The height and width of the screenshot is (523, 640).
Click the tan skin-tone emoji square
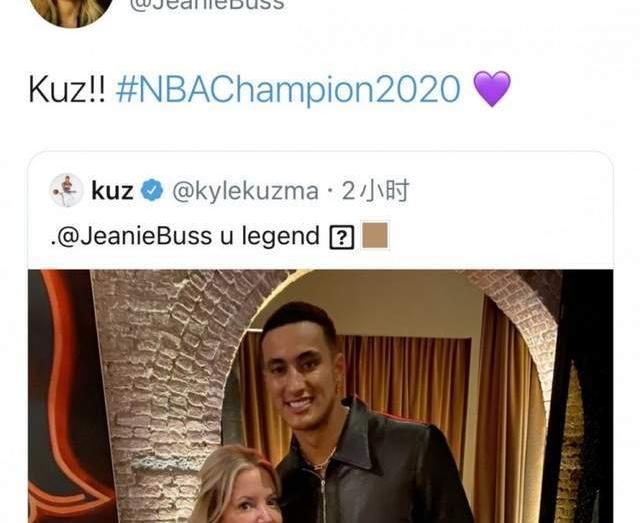(375, 235)
